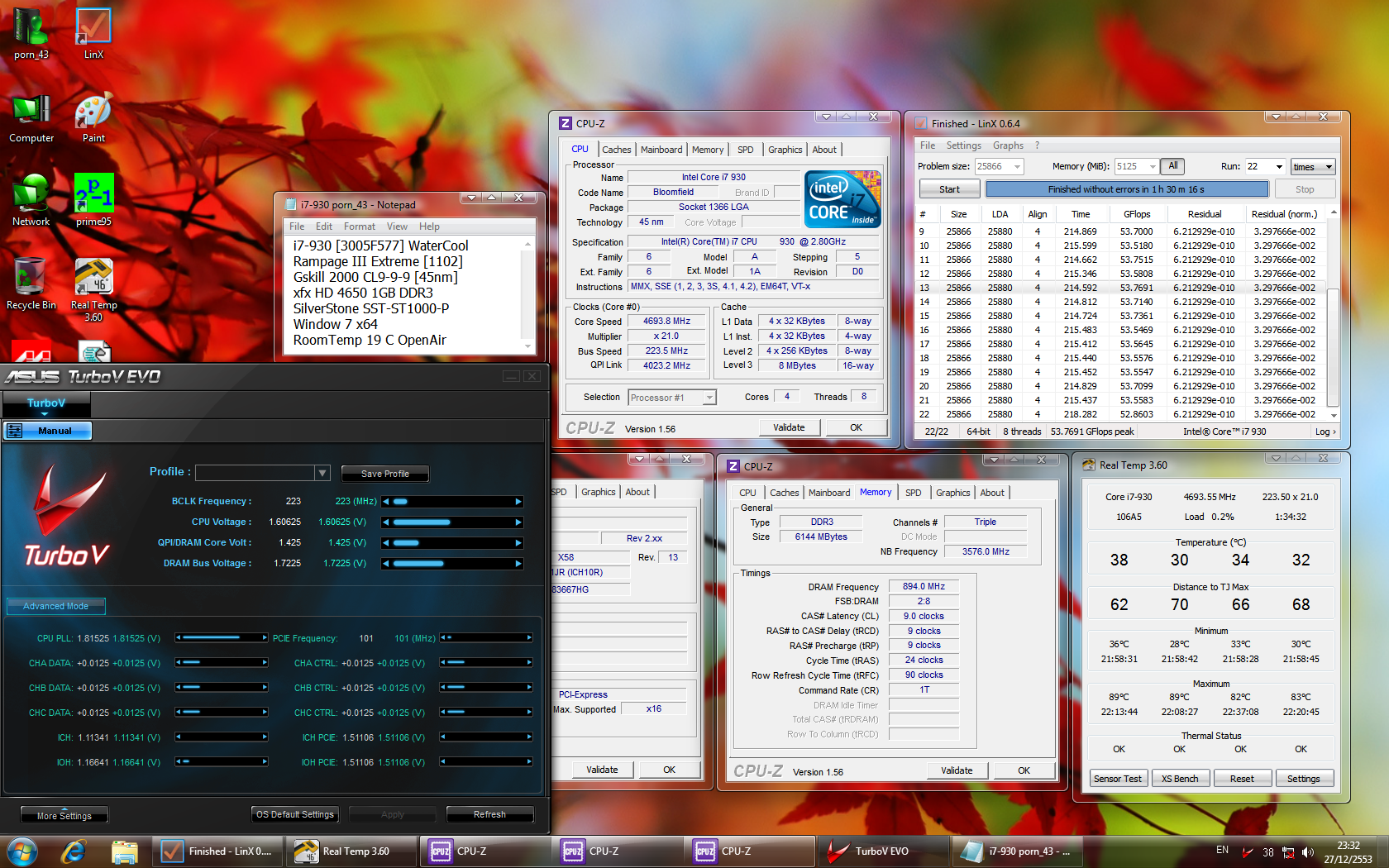Image resolution: width=1389 pixels, height=868 pixels.
Task: Open the File menu in LinX
Action: coord(928,145)
